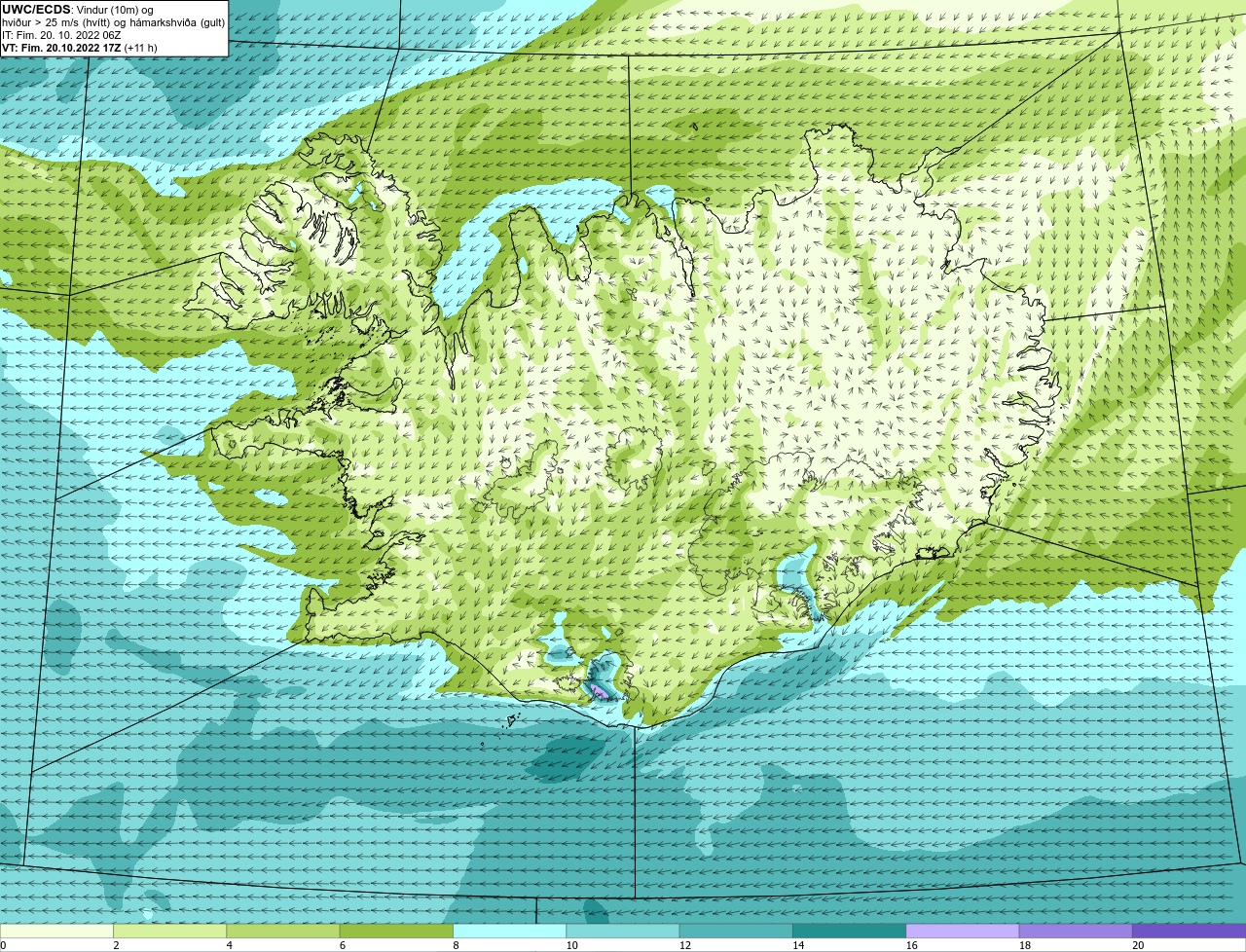
Task: Click the title line 'UWC/ECDS: Vindur (10m) og'
Action: [x=78, y=10]
